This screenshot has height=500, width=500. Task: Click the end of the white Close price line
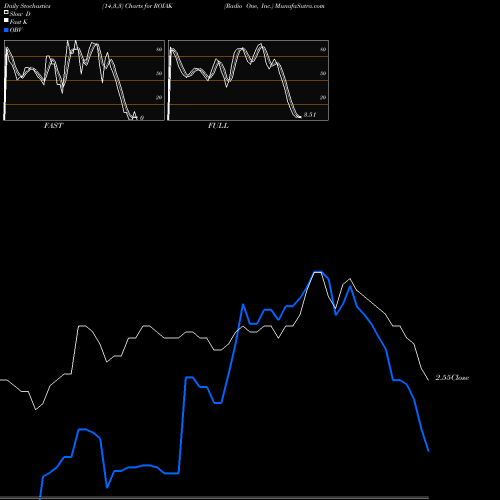point(428,380)
